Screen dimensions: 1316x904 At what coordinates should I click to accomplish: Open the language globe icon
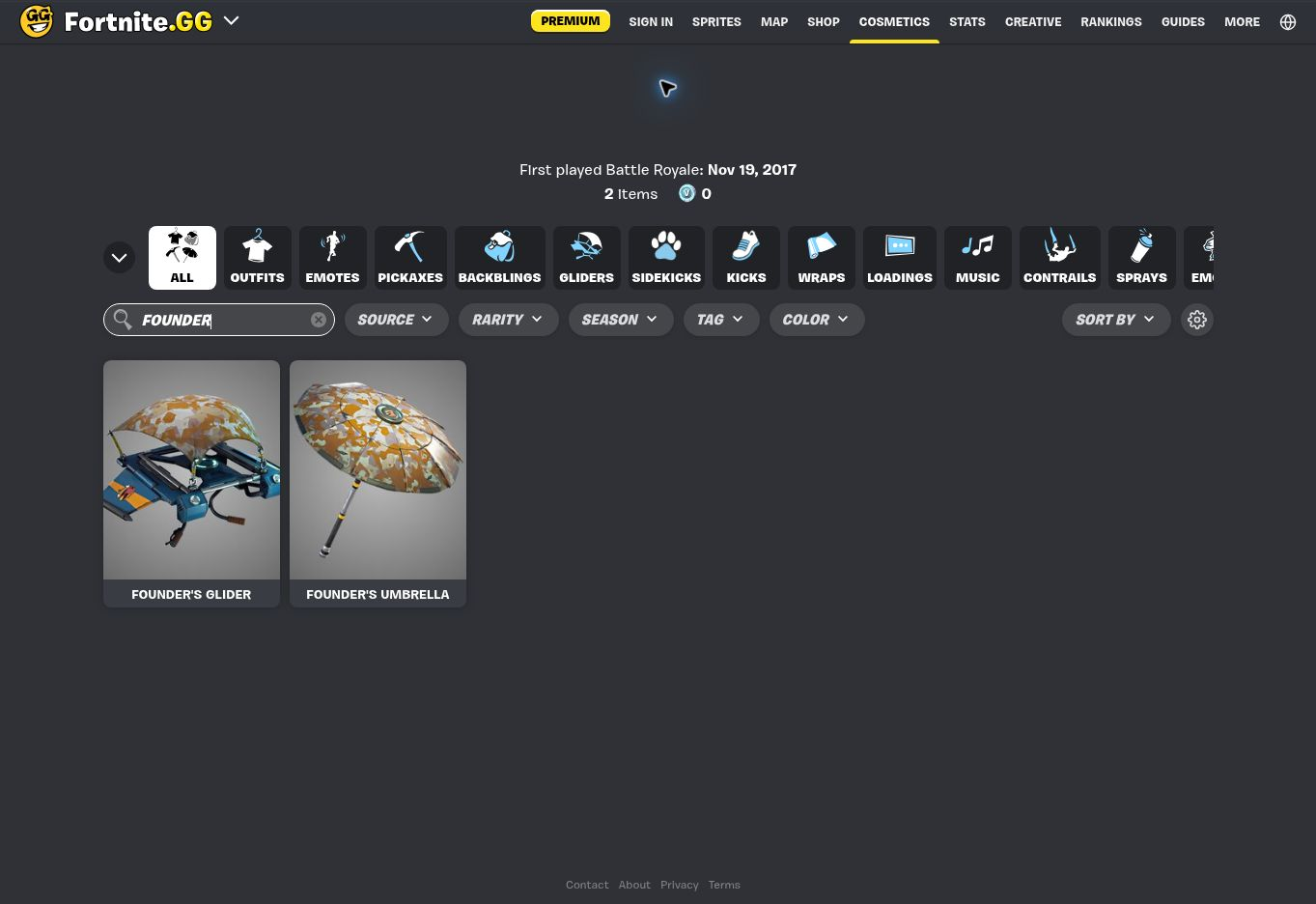[1288, 22]
